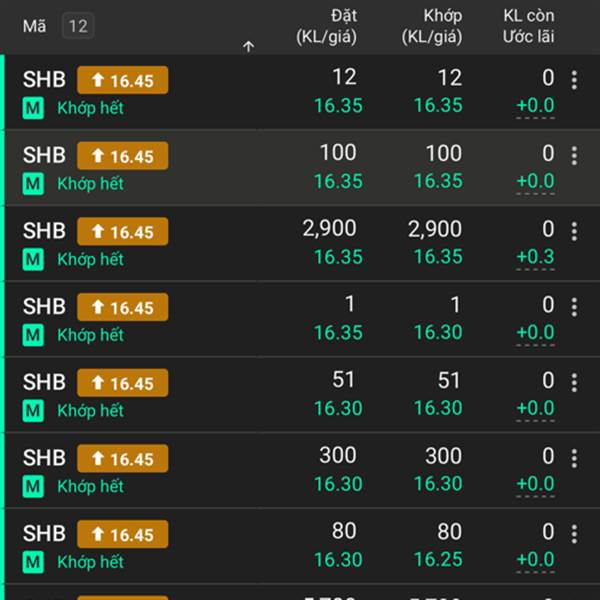Tap the 16.45 price badge on the 2,900-share order

122,232
